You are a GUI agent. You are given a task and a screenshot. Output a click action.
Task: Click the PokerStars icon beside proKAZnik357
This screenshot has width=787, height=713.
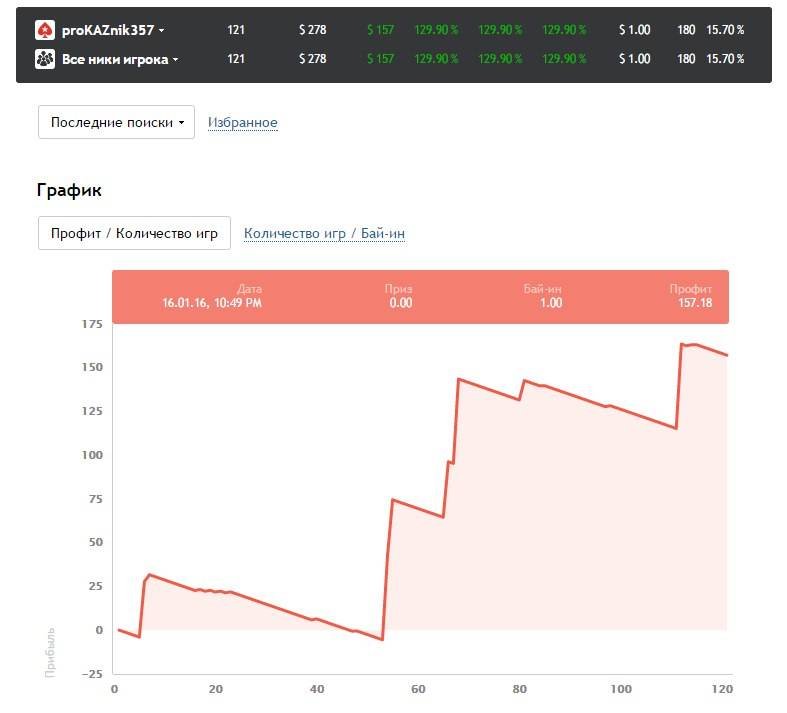click(x=45, y=30)
